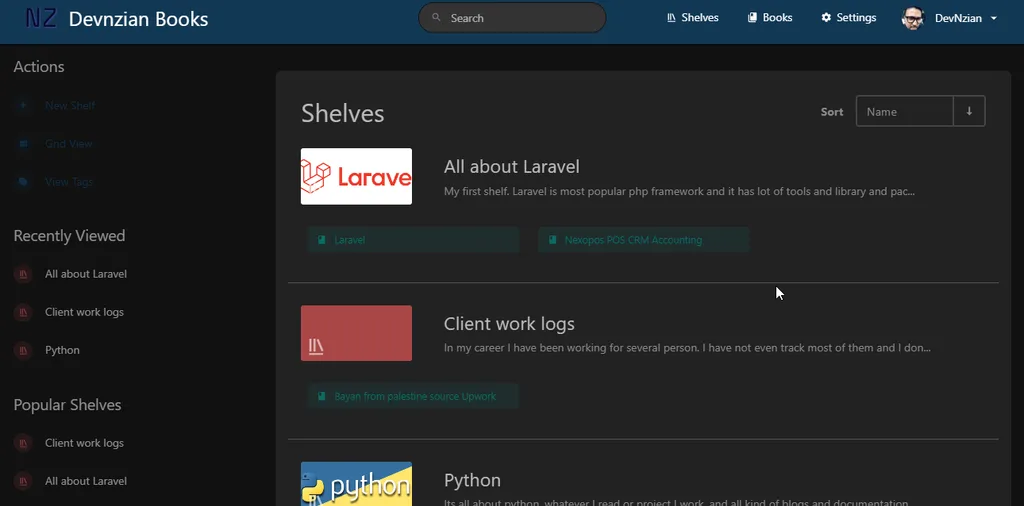Open Bayan from palestine source Upwork book
This screenshot has width=1024, height=506.
(413, 396)
